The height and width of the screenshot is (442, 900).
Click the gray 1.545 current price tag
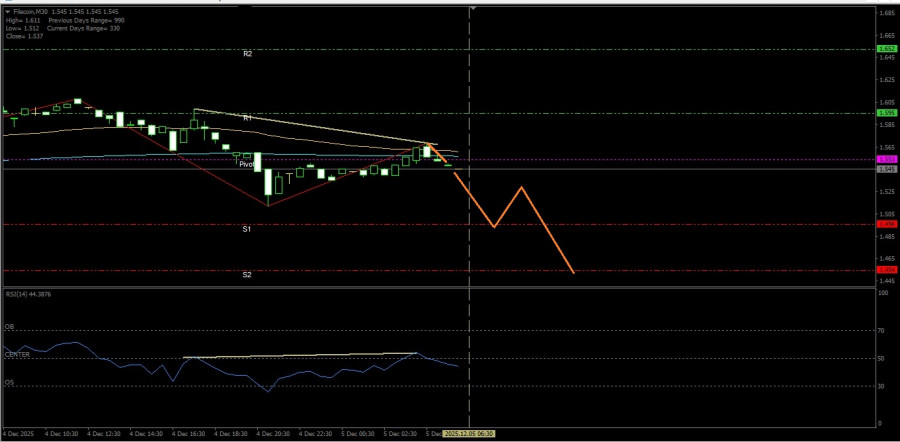pos(886,169)
